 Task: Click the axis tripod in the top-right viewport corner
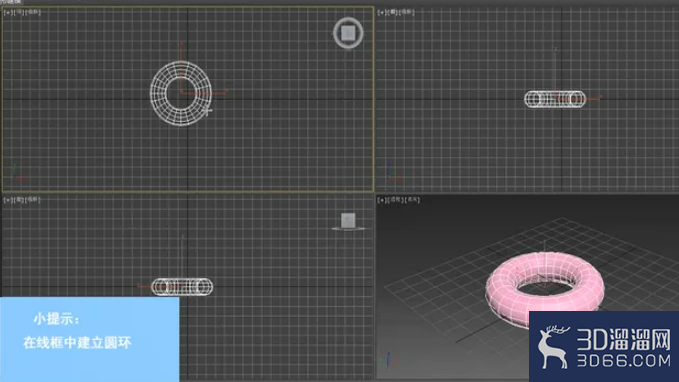393,172
